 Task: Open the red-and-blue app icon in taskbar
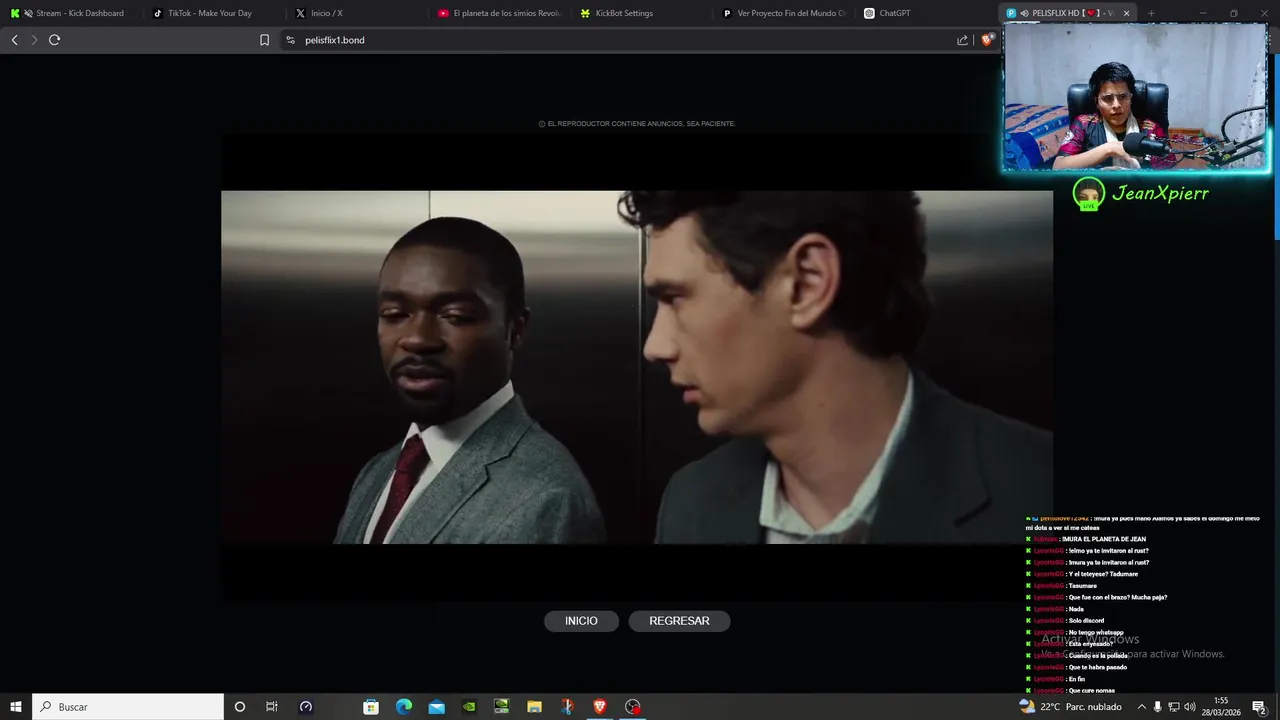(x=567, y=707)
